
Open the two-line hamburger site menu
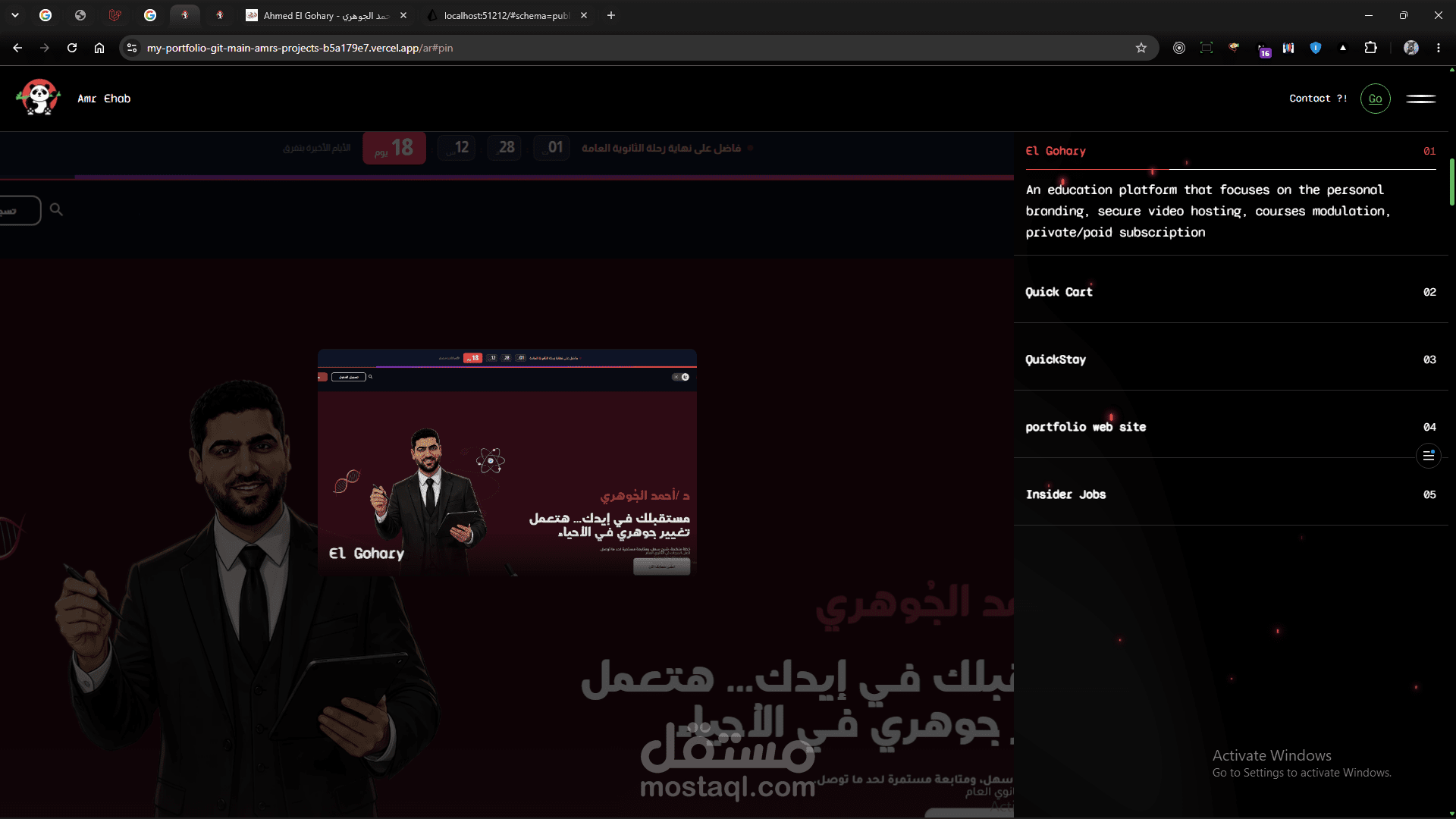(x=1421, y=99)
